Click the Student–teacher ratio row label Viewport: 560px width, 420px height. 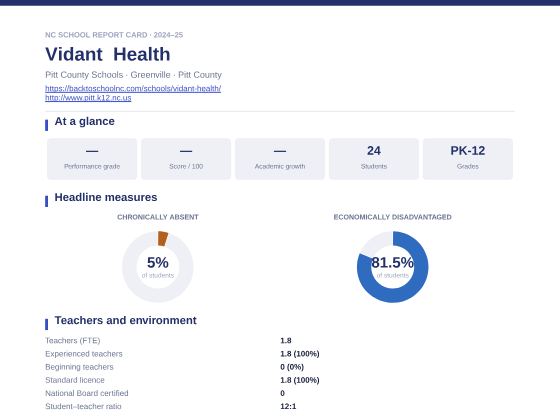83,406
